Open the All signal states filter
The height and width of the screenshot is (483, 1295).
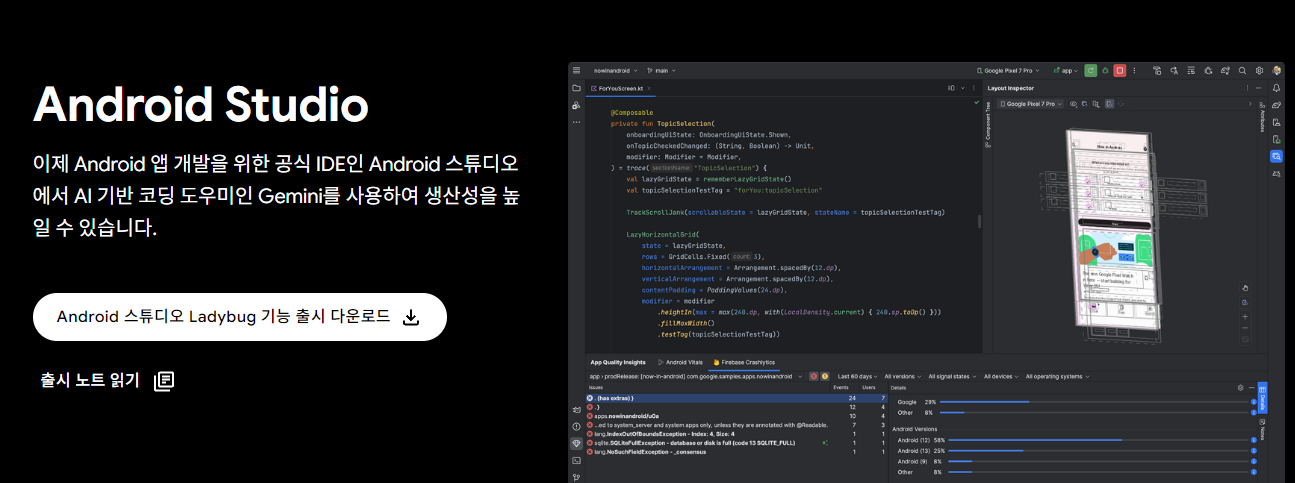tap(954, 376)
